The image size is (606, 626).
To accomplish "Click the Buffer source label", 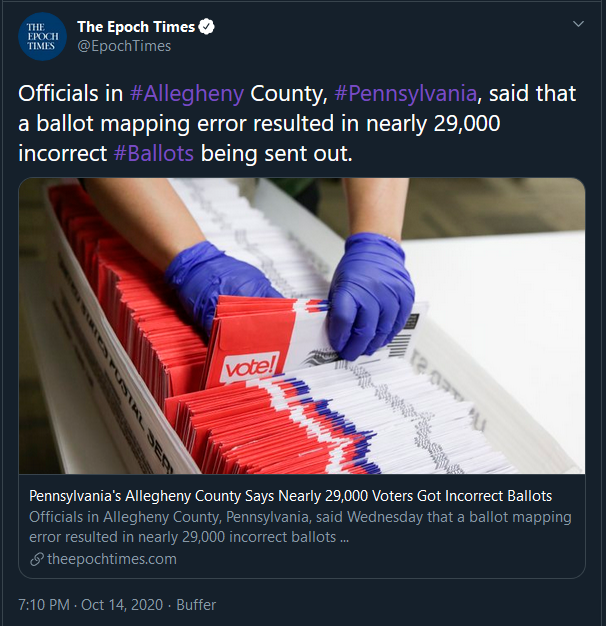I will [195, 605].
